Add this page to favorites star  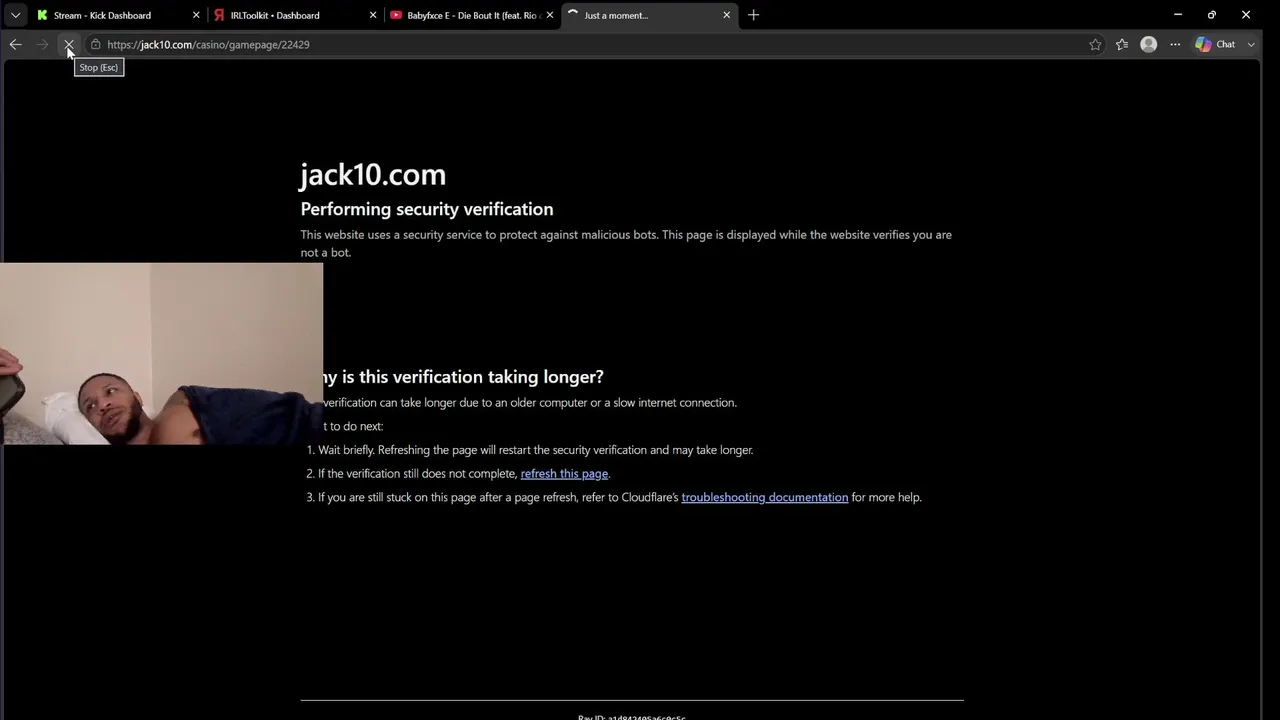1095,44
